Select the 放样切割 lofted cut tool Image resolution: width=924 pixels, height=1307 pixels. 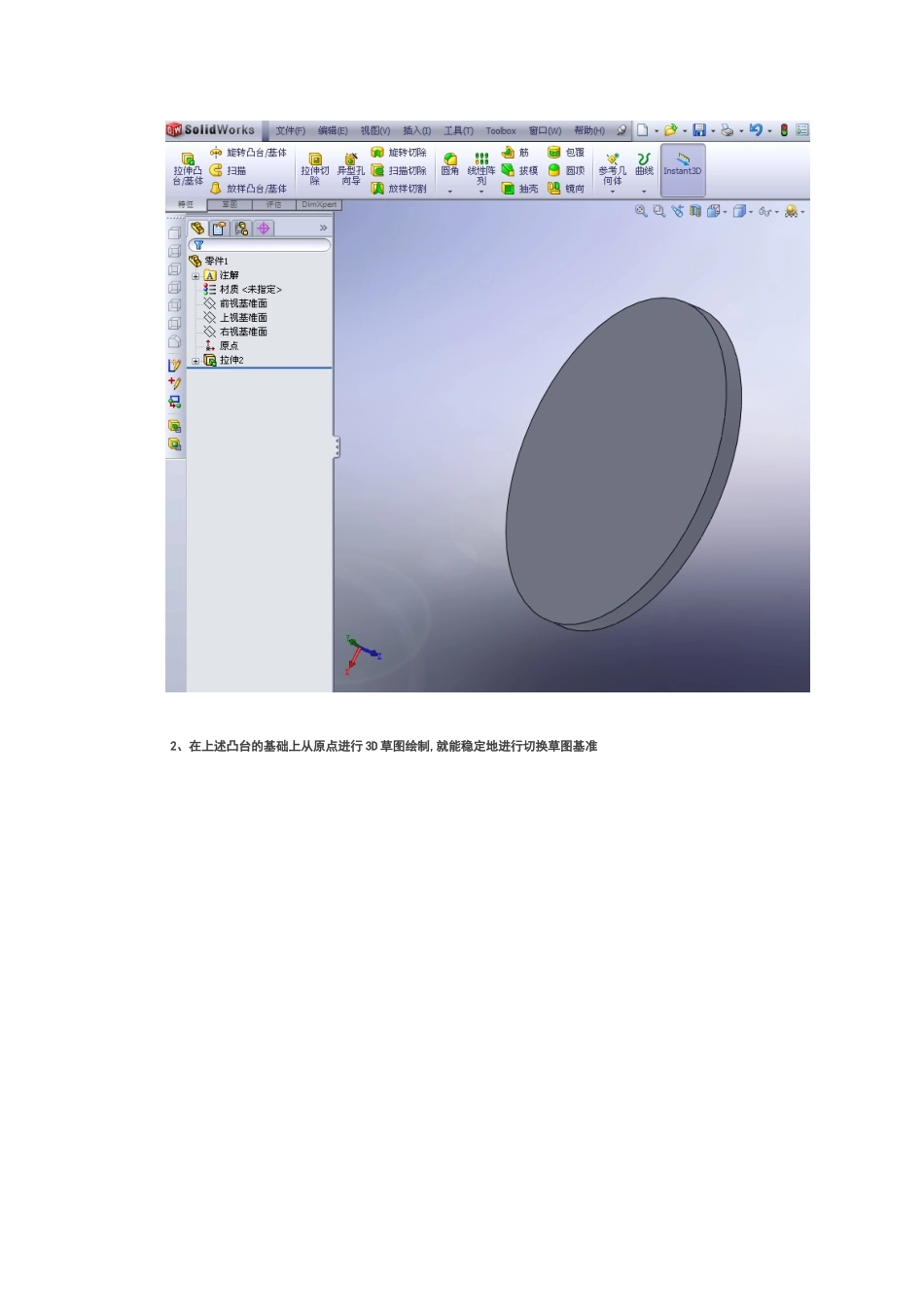(x=399, y=189)
